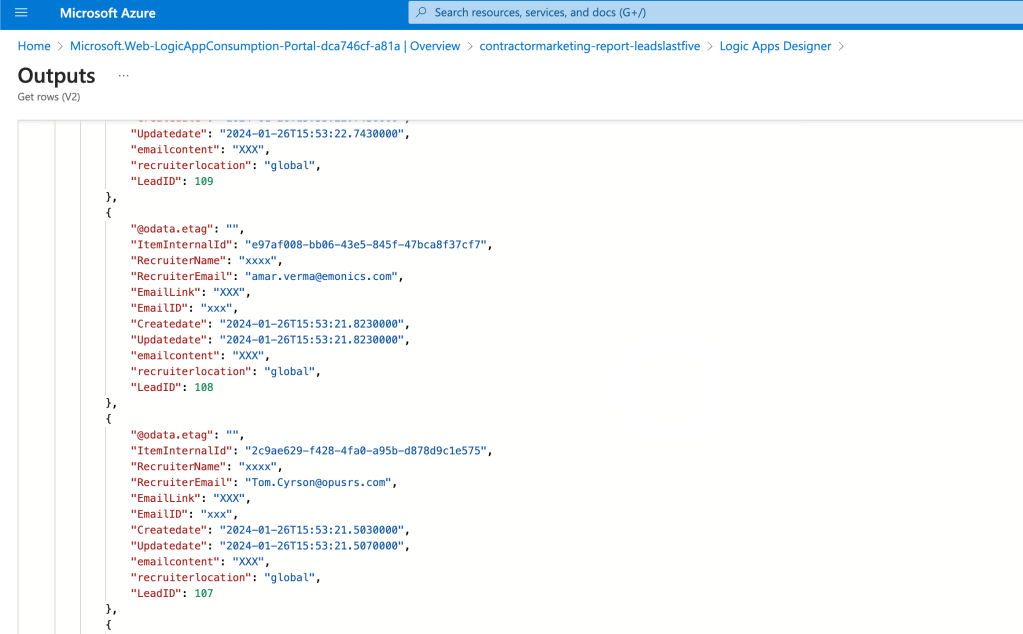Select Updatedate value 2024-01-26T15:53:22.7430000
This screenshot has width=1023, height=634.
tap(312, 134)
